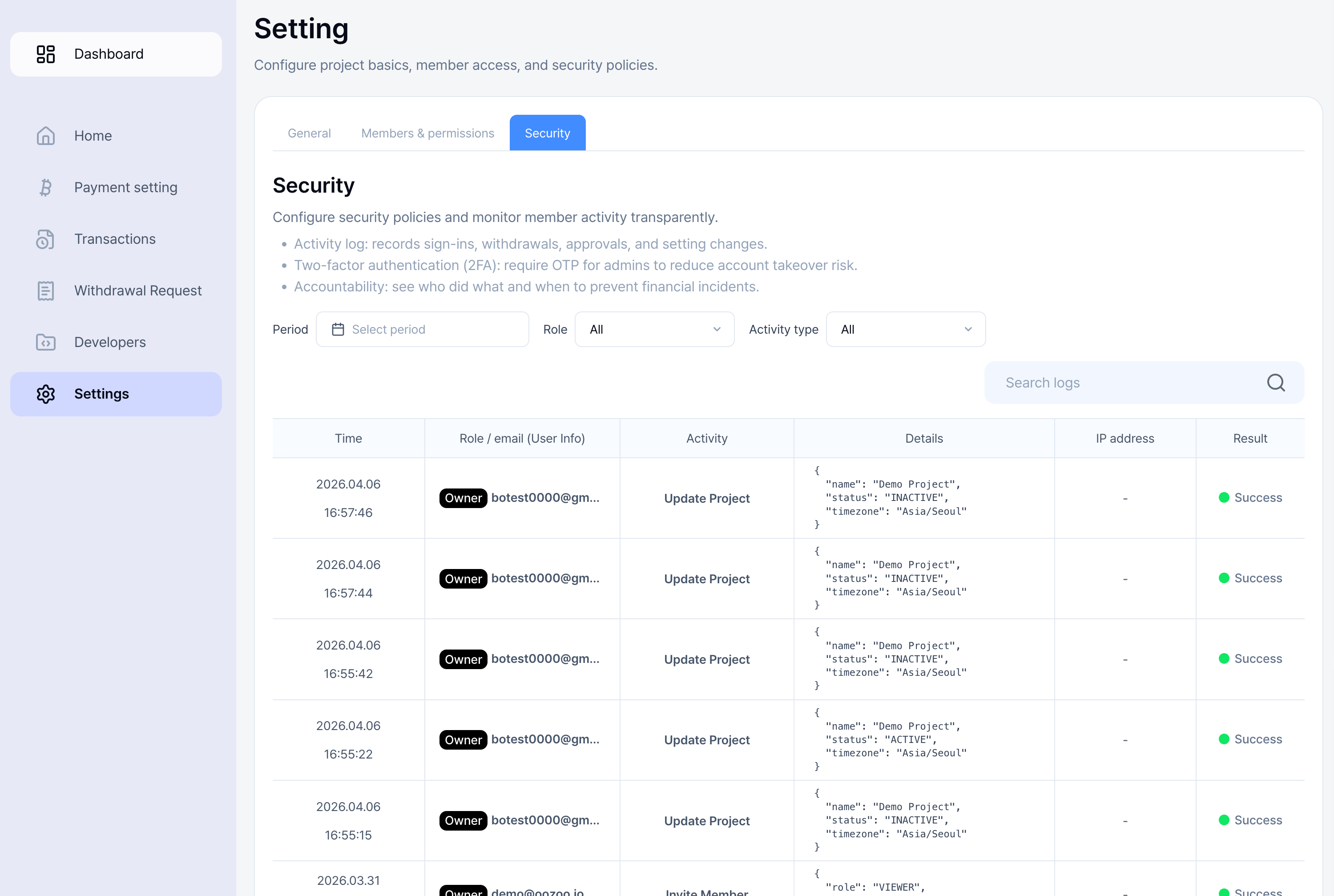Focus the Search logs field
The image size is (1334, 896).
click(x=1144, y=382)
